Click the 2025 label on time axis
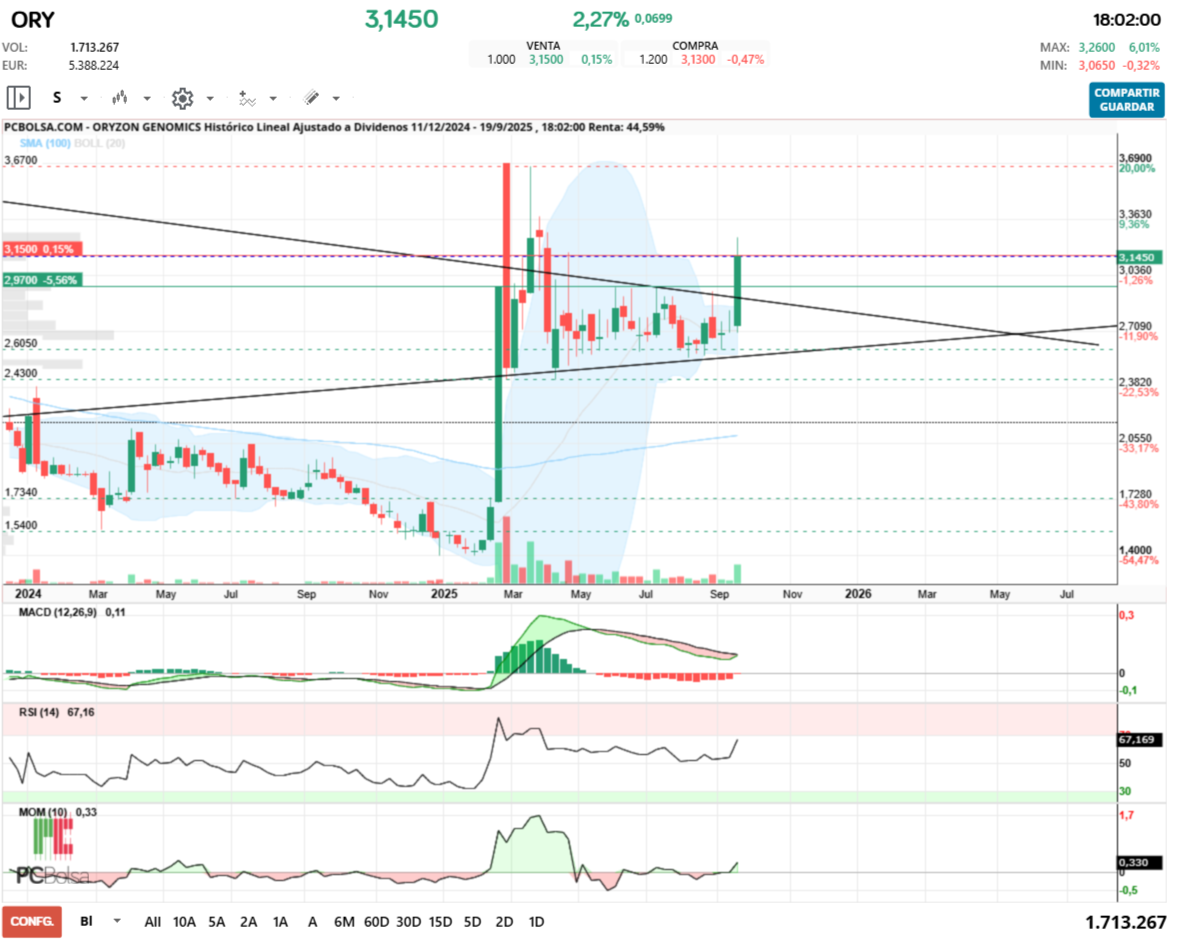The width and height of the screenshot is (1180, 943). point(444,594)
